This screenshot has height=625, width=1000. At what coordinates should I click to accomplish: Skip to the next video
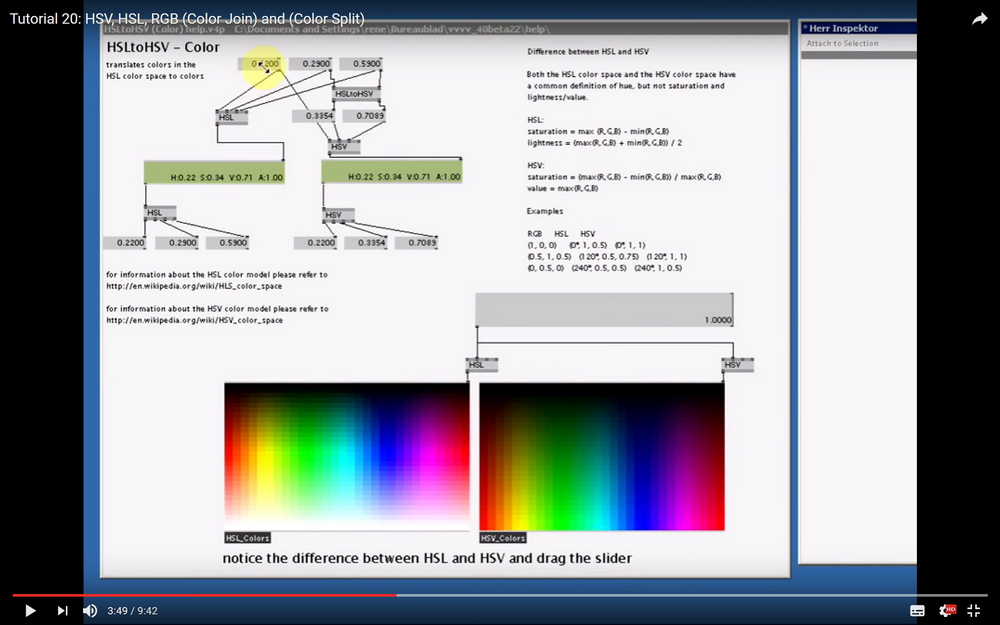coord(62,610)
